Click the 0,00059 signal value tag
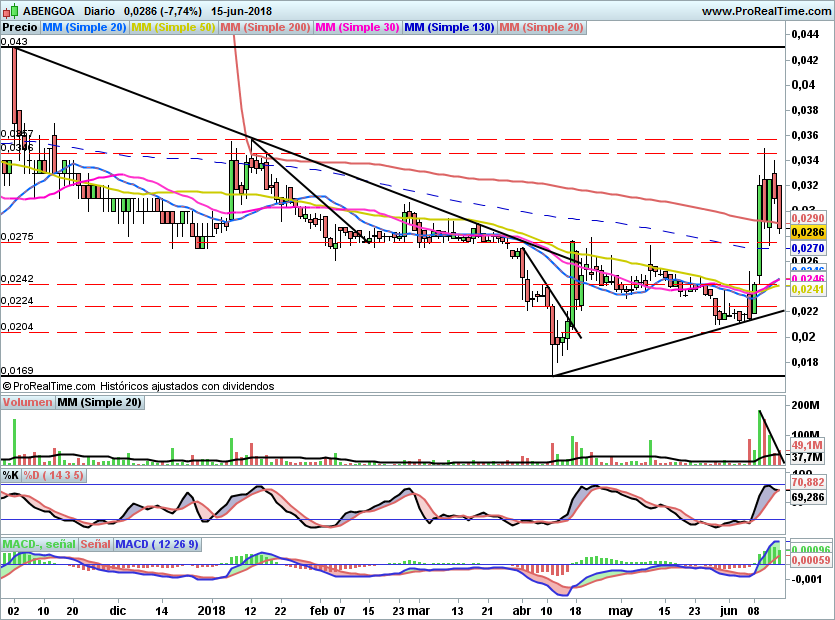835x620 pixels. [811, 560]
